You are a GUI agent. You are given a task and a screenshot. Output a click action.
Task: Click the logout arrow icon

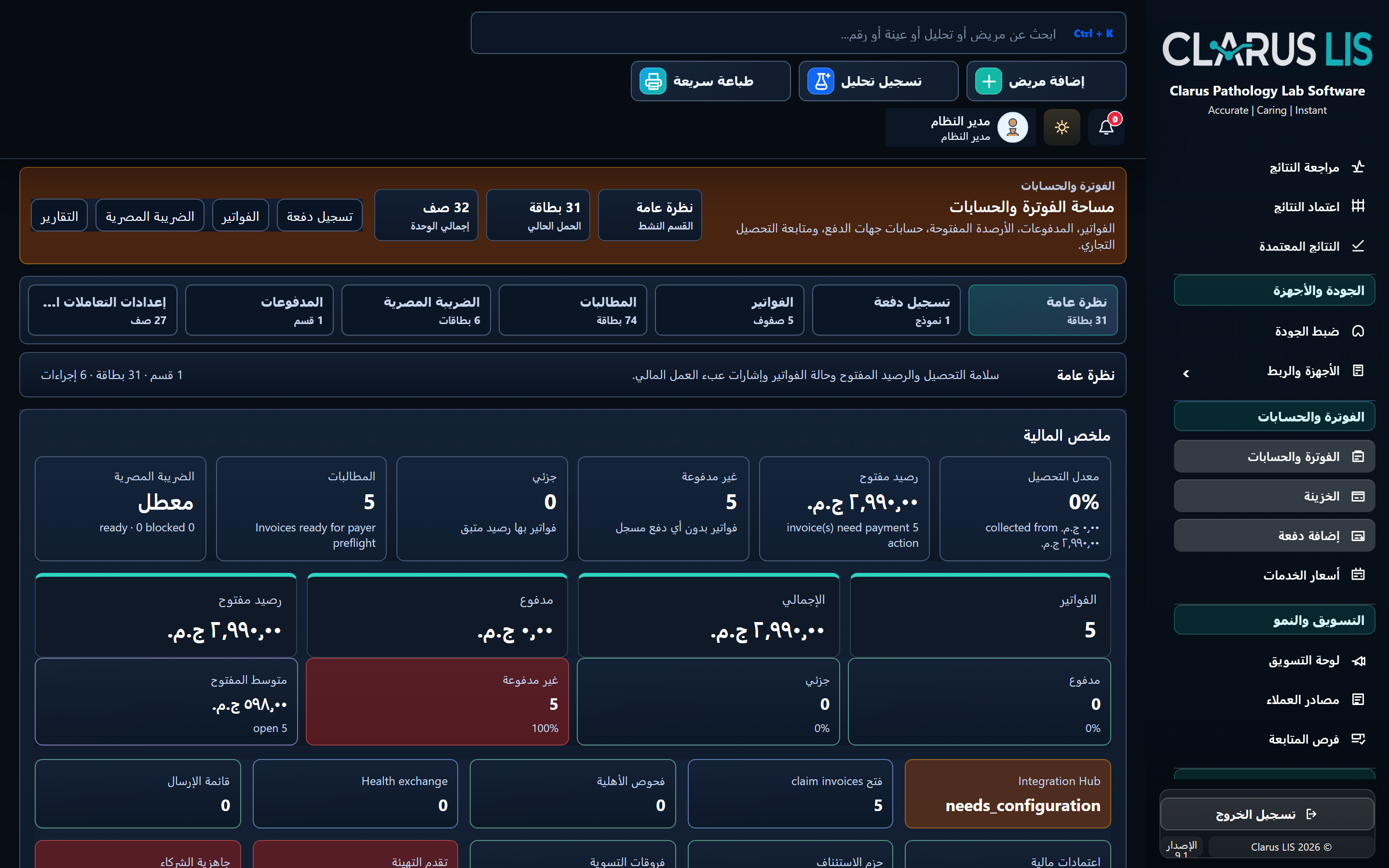tap(1311, 814)
